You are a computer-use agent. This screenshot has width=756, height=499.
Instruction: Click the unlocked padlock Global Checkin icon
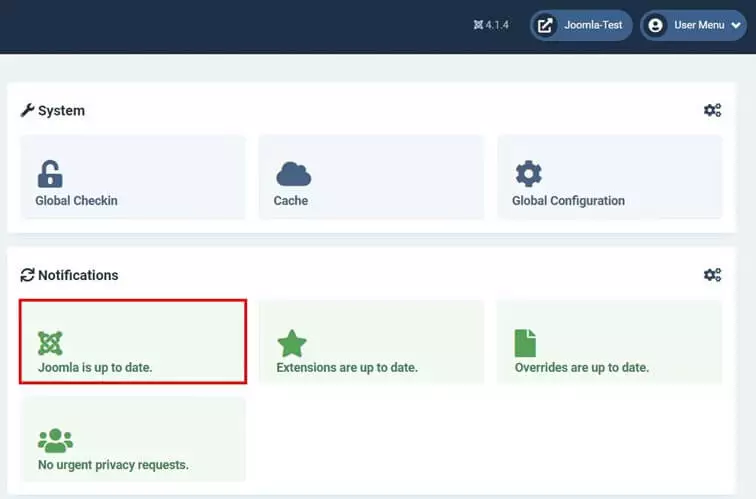49,173
